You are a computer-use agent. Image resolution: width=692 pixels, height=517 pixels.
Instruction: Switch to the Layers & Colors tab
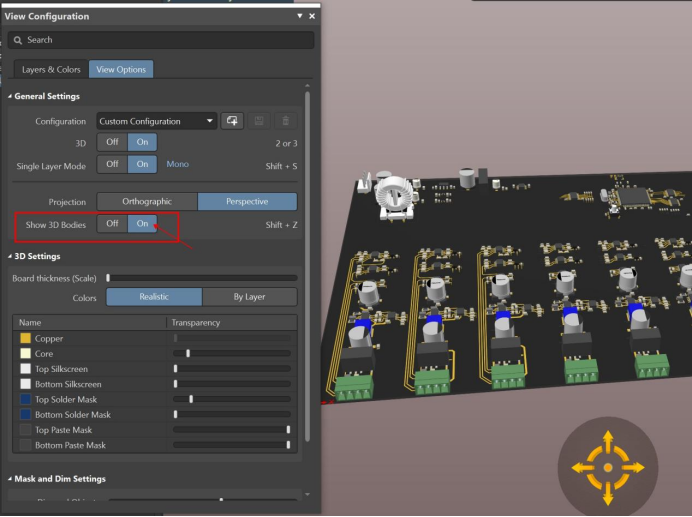click(51, 70)
